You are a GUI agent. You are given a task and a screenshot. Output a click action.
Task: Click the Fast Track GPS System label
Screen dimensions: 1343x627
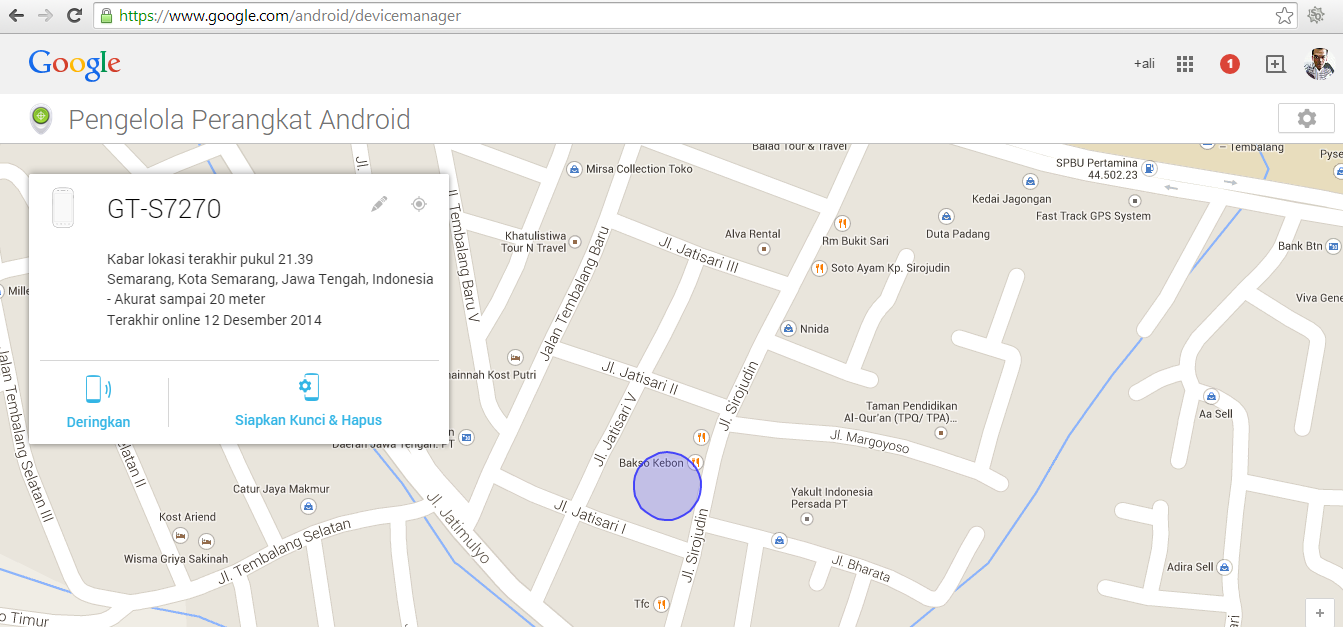tap(1093, 216)
